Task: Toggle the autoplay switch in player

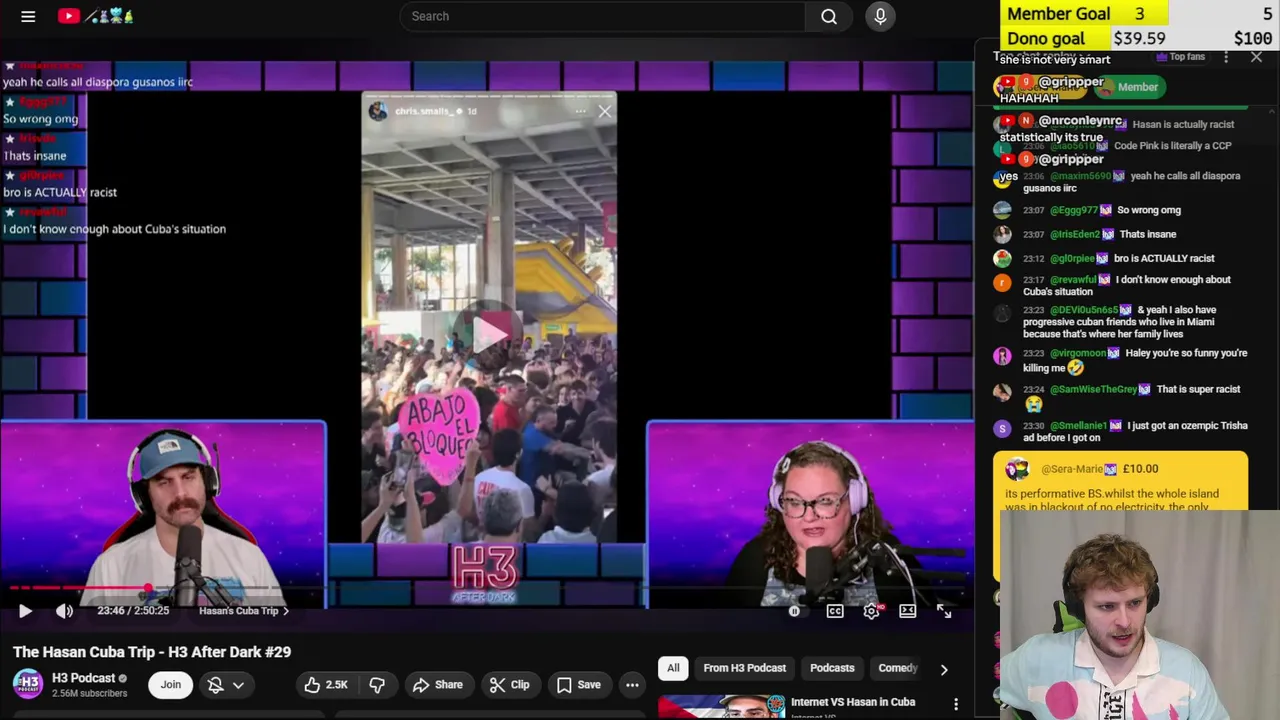Action: [x=795, y=611]
